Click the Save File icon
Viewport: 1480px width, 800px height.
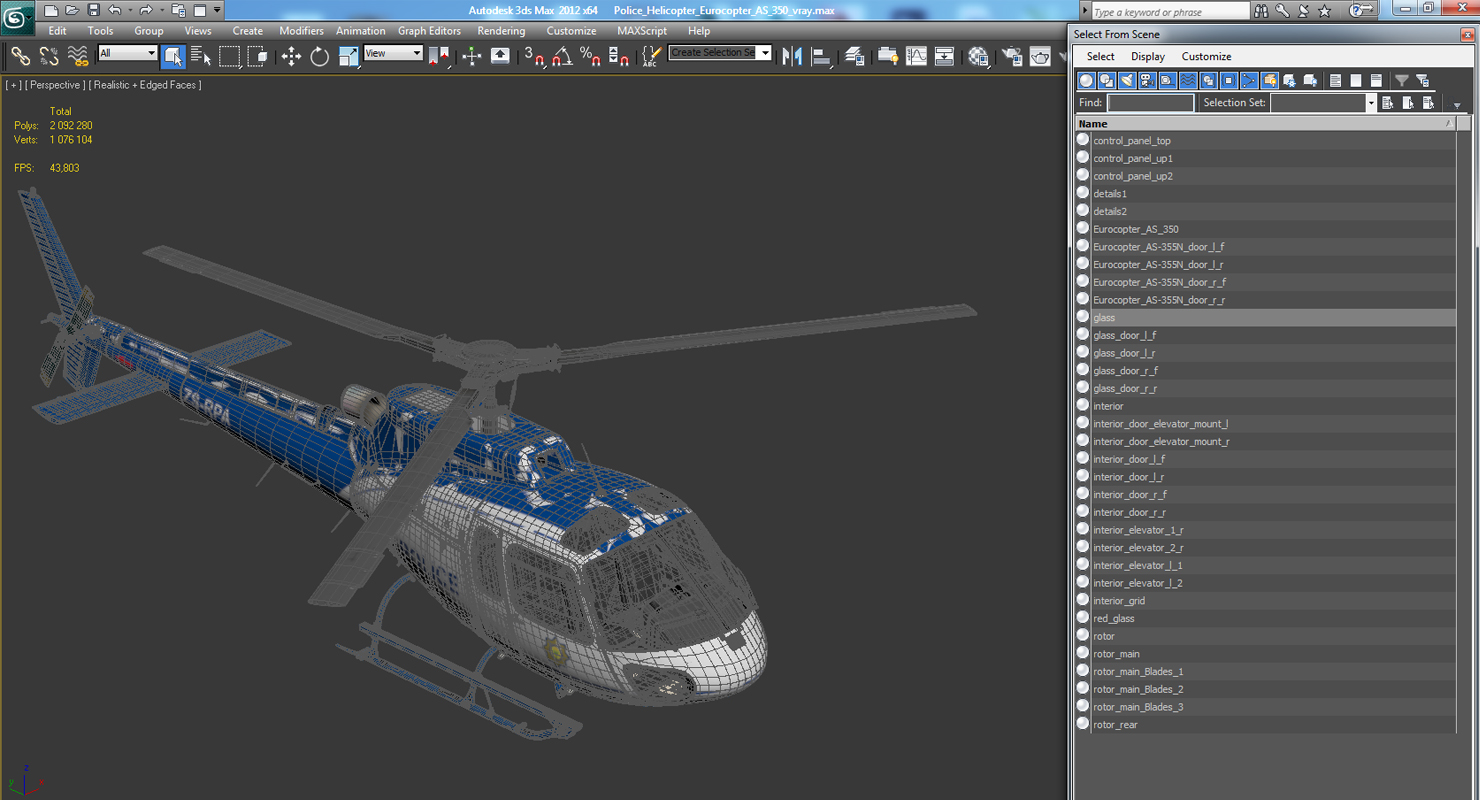click(x=93, y=10)
